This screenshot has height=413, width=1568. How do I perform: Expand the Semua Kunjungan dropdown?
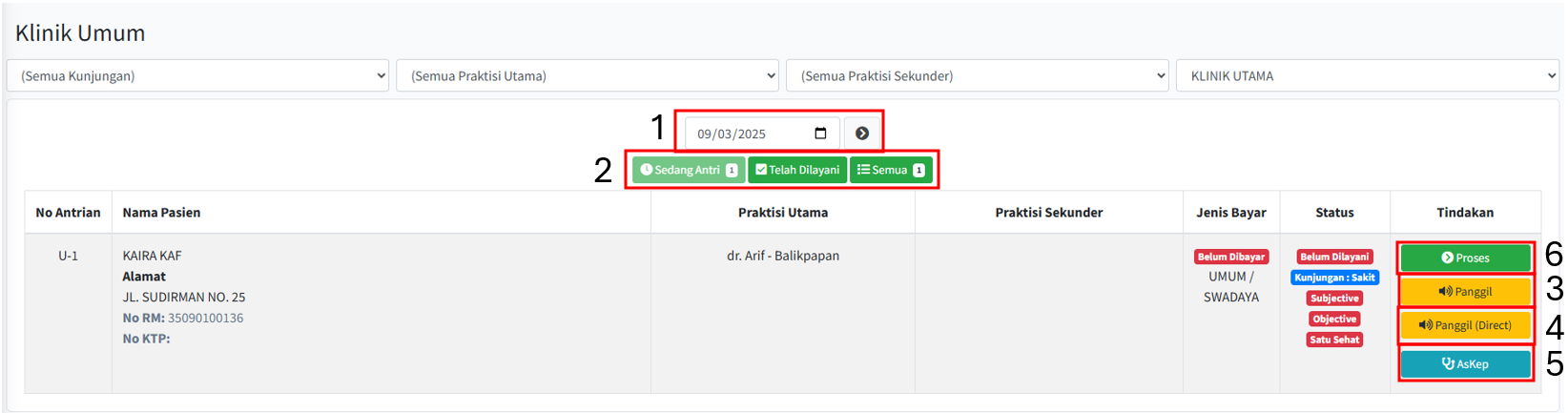coord(197,76)
